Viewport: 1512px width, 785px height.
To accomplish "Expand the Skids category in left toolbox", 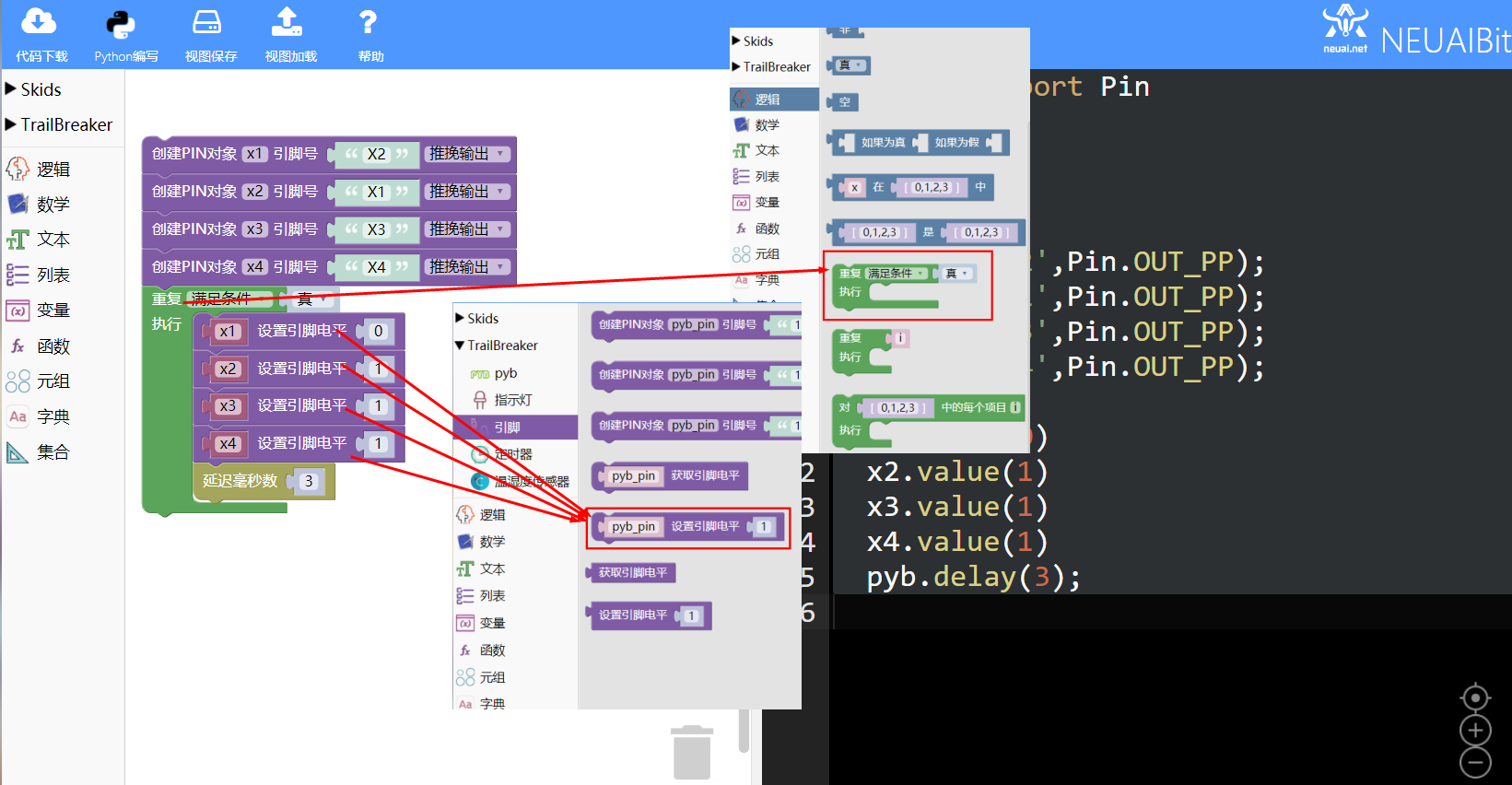I will [x=33, y=89].
